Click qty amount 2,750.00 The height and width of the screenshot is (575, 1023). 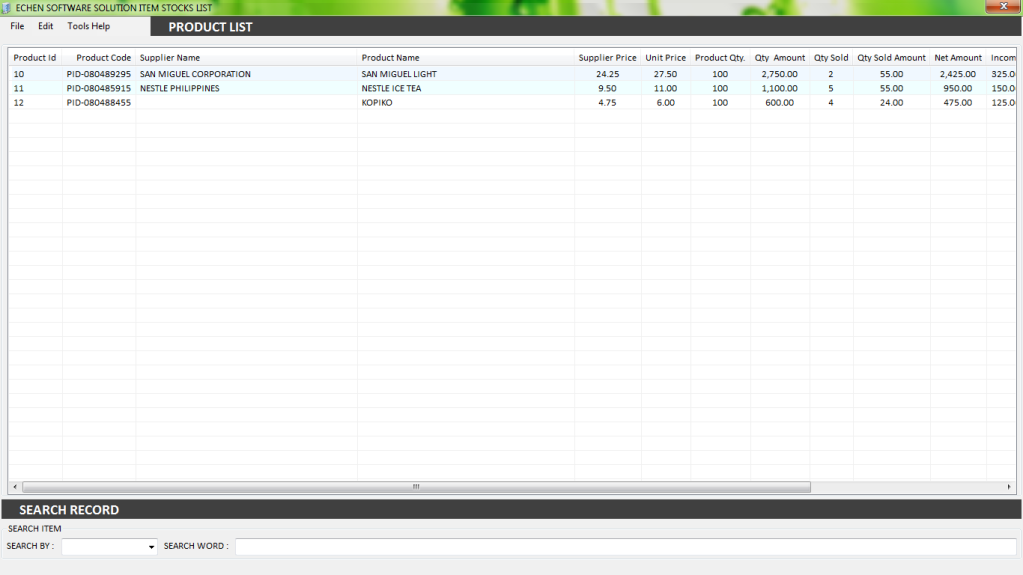pos(780,74)
